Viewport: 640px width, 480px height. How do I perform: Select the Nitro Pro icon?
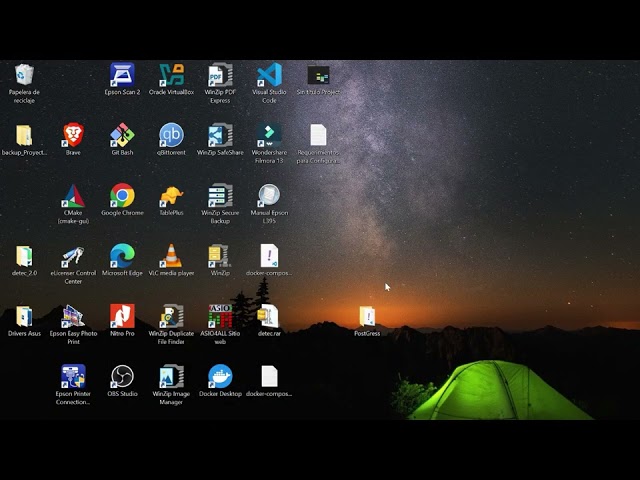pyautogui.click(x=122, y=316)
